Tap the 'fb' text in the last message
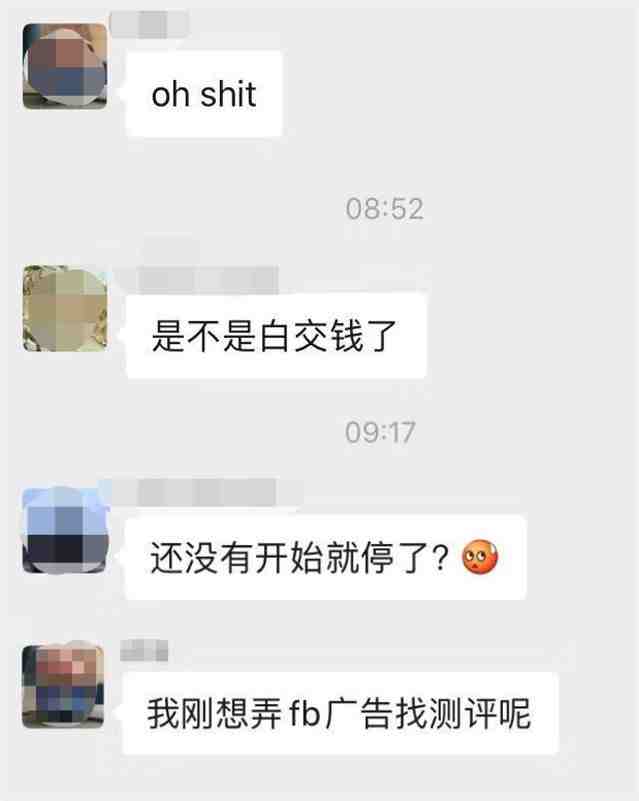Screen dimensions: 639x801 point(305,713)
